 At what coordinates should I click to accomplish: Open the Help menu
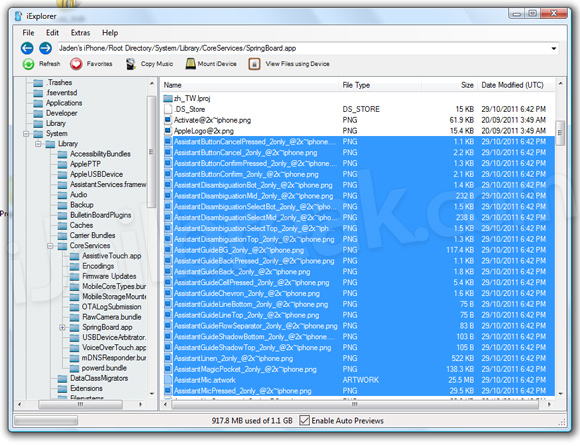click(110, 33)
